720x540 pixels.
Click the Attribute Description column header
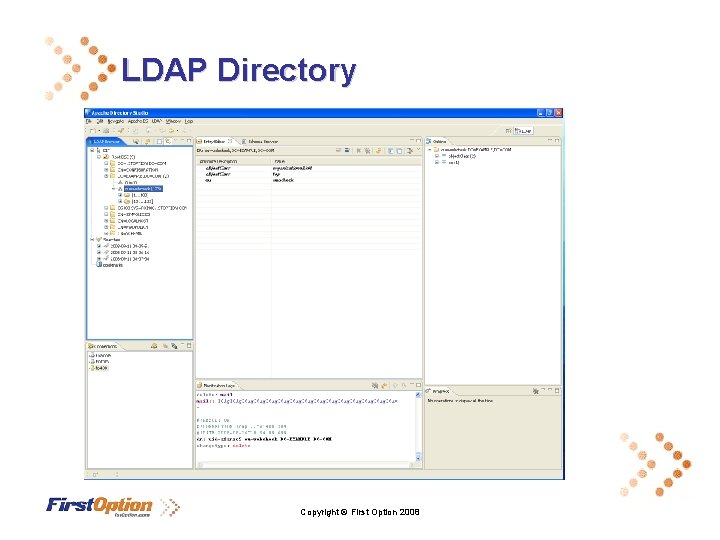click(233, 162)
